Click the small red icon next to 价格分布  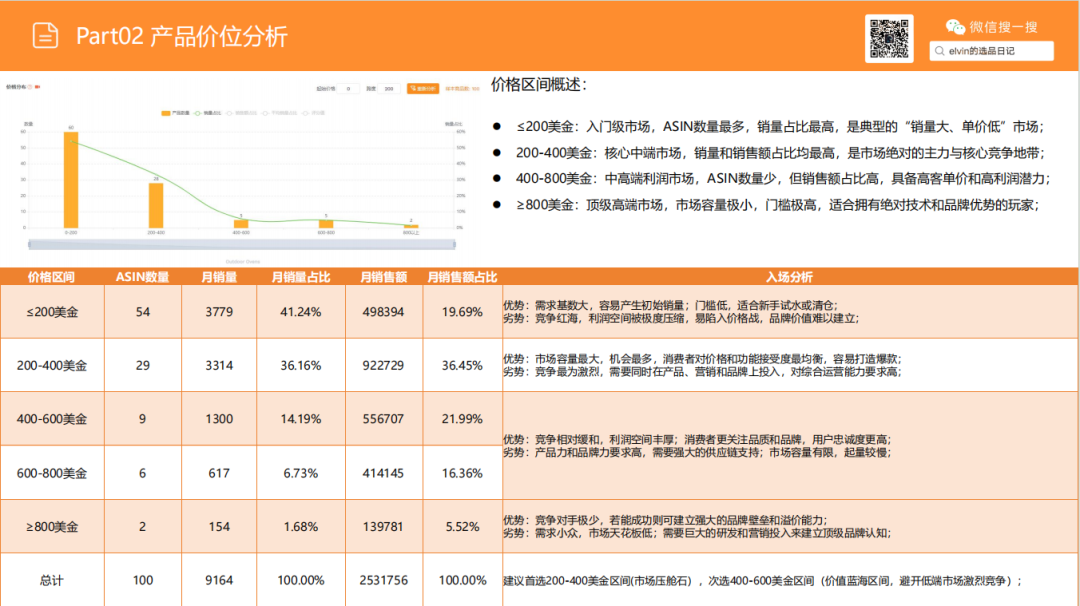coord(38,87)
